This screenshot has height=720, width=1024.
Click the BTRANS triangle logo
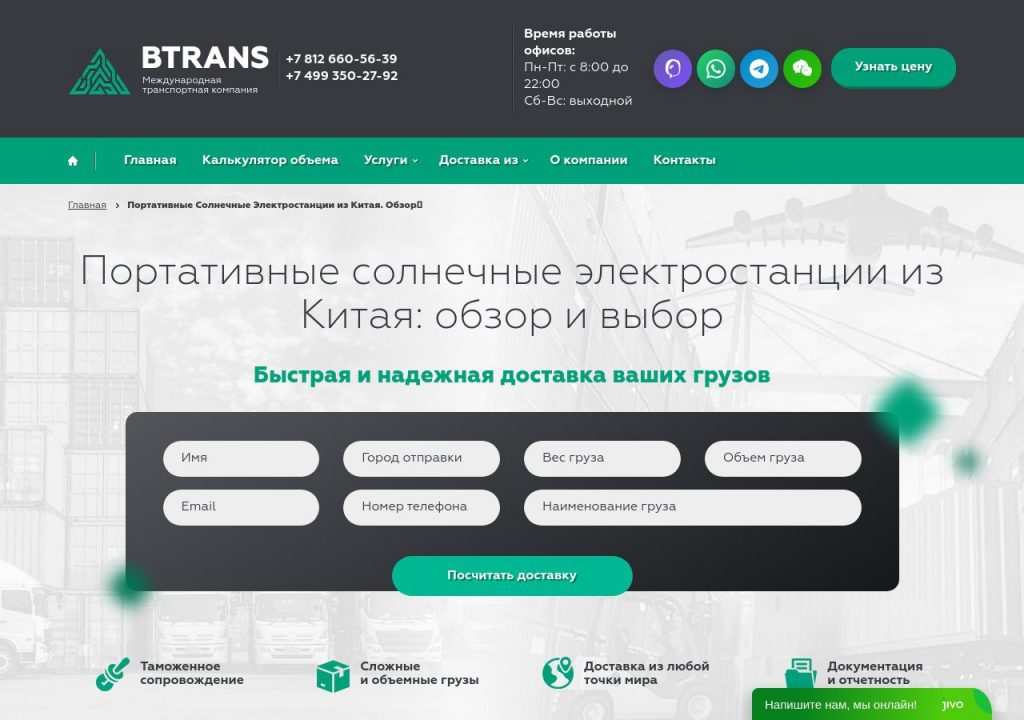pos(99,73)
